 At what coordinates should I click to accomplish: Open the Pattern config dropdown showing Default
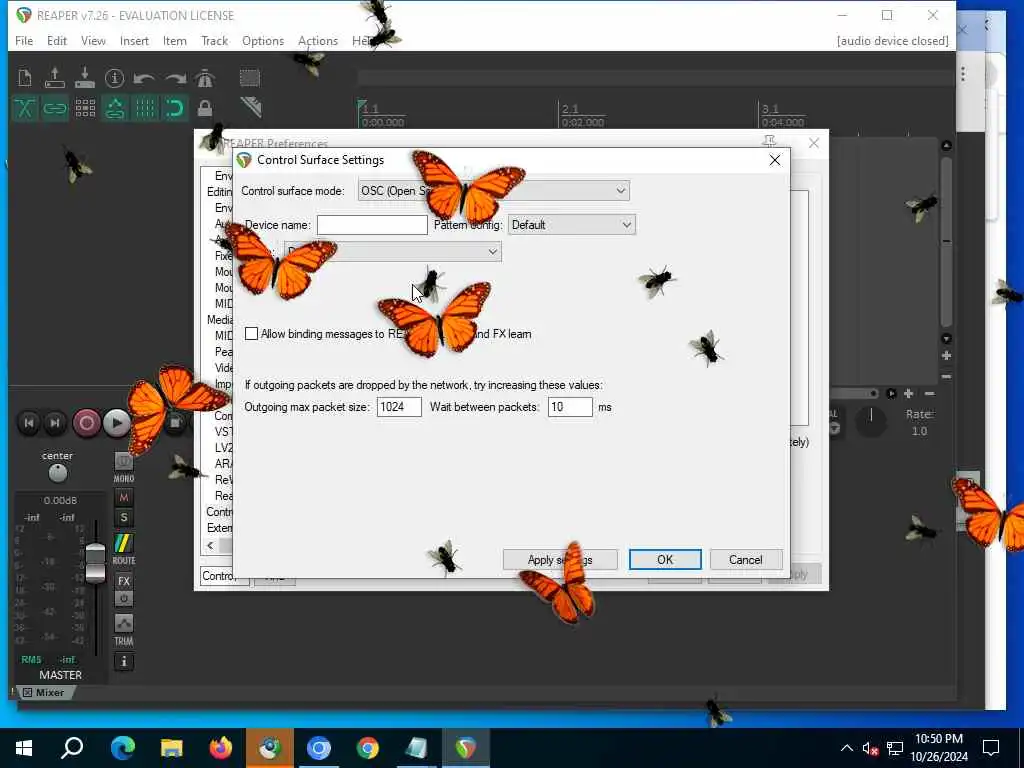(571, 225)
